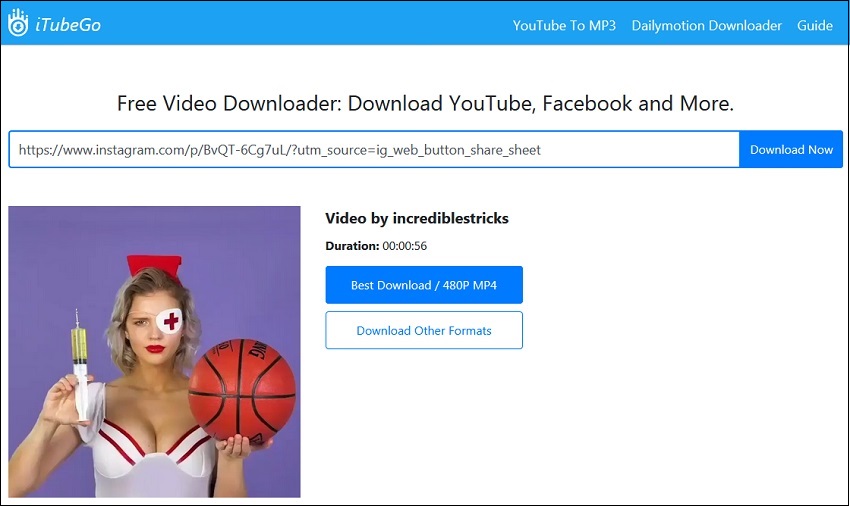This screenshot has width=850, height=506.
Task: Click the duration value 00:00:56
Action: coord(404,246)
